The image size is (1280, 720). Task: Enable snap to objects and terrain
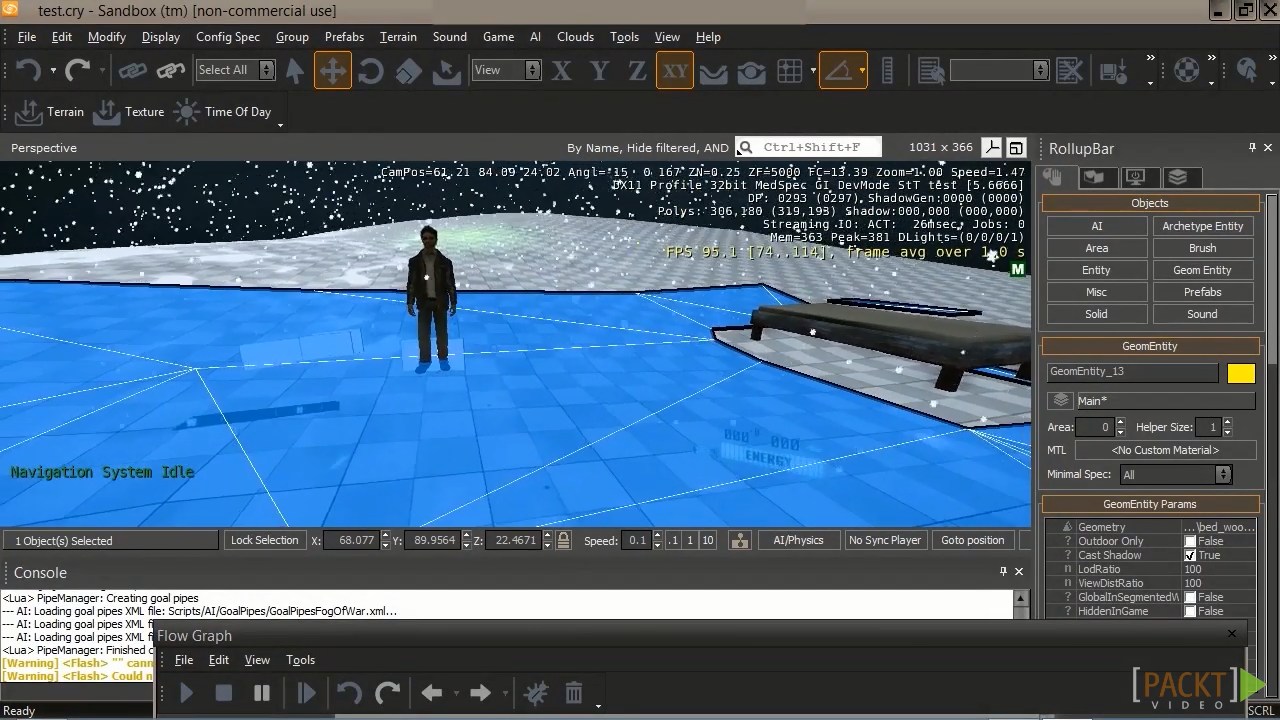tap(751, 71)
